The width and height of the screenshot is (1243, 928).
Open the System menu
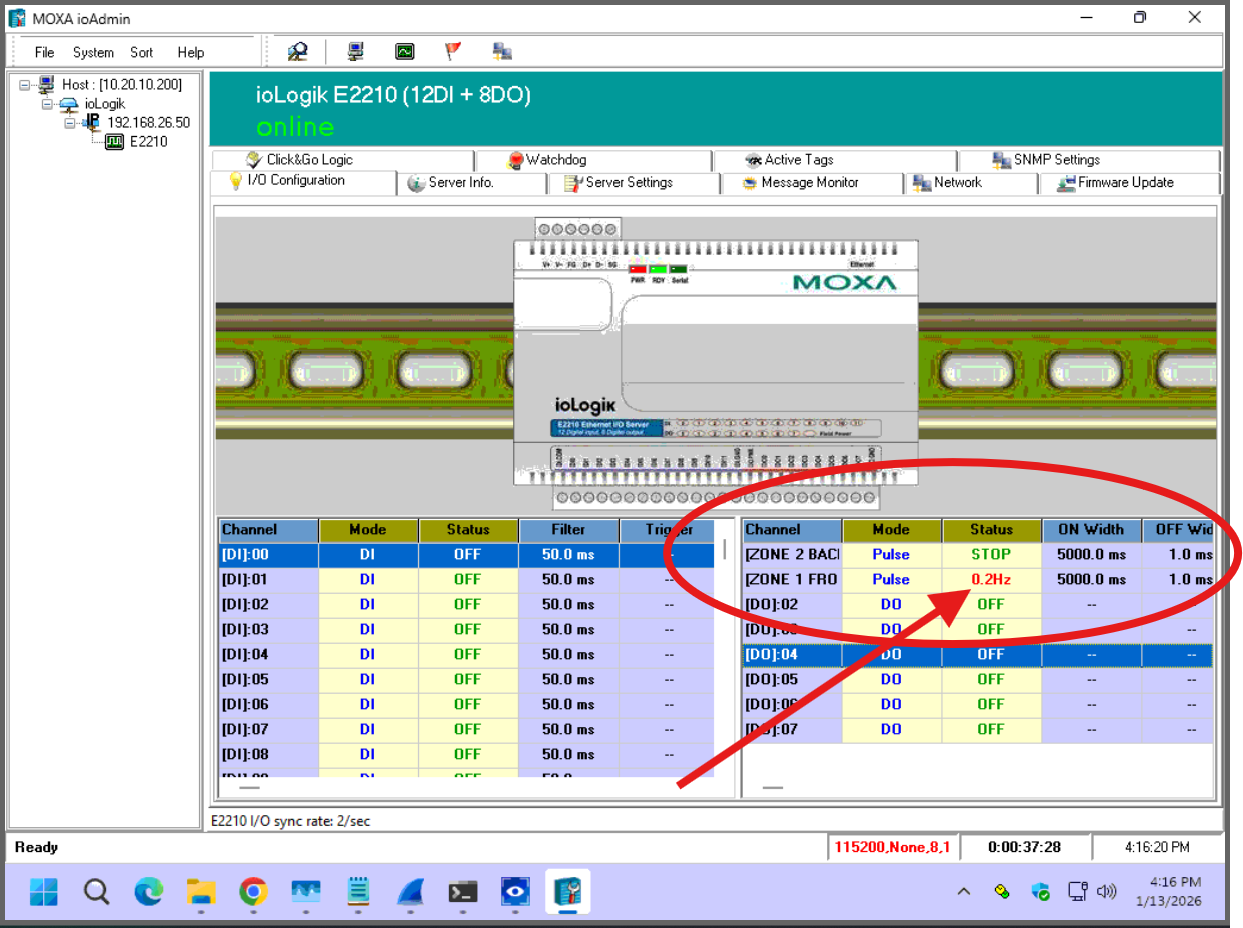[93, 52]
